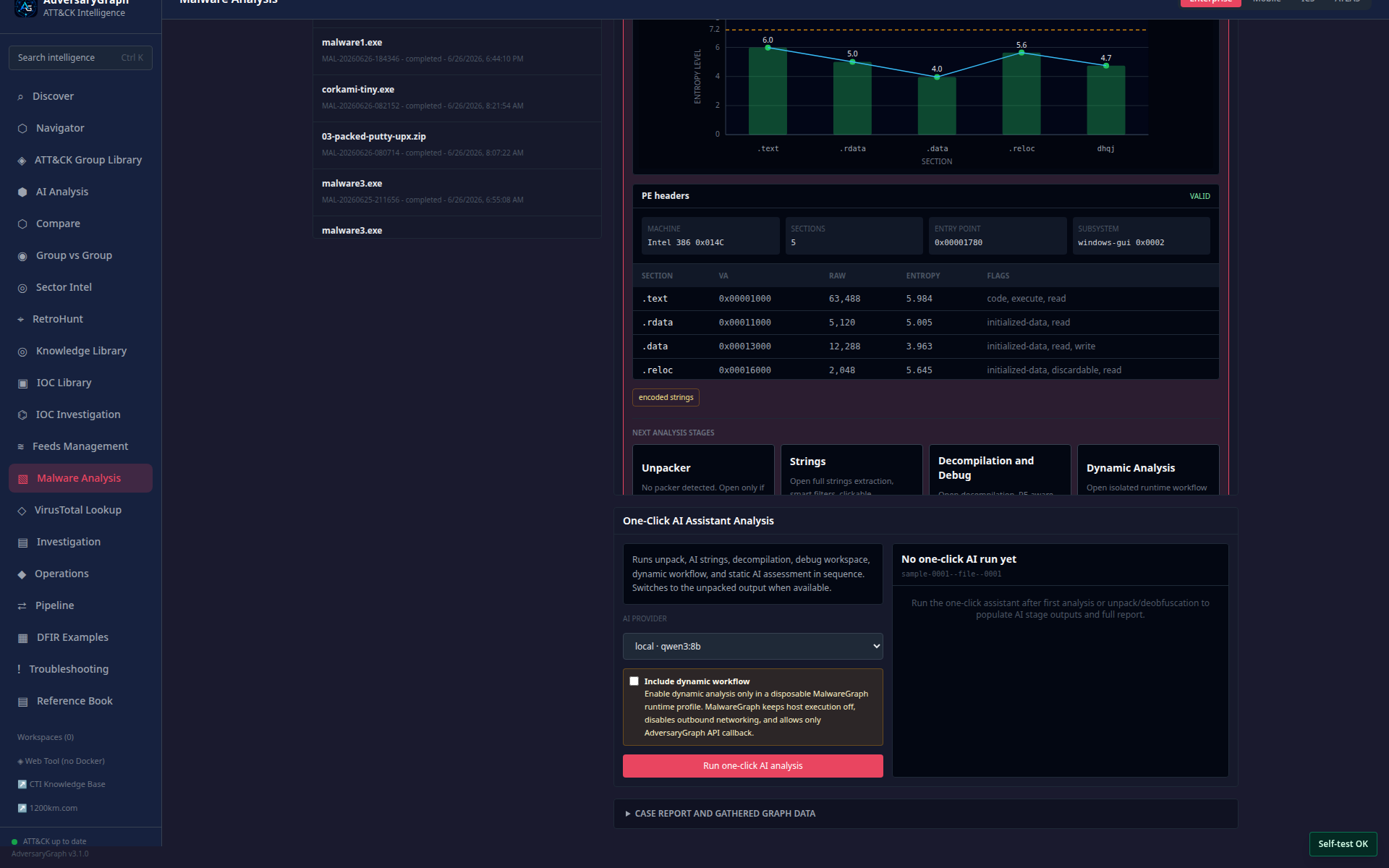Click the VirusTotal Lookup diamond icon
The image size is (1389, 868).
pos(22,511)
